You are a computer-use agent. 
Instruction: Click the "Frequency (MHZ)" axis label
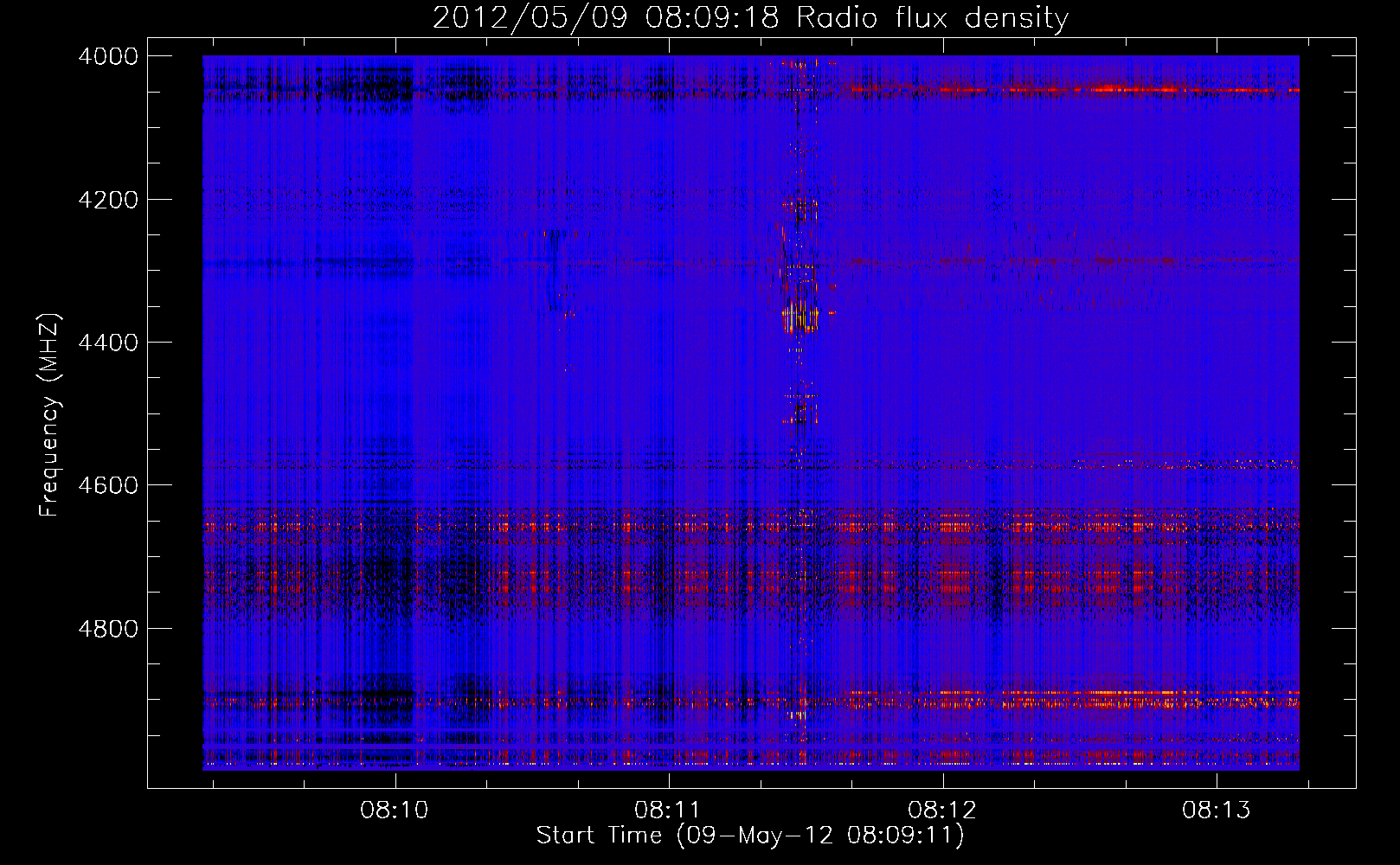point(50,415)
